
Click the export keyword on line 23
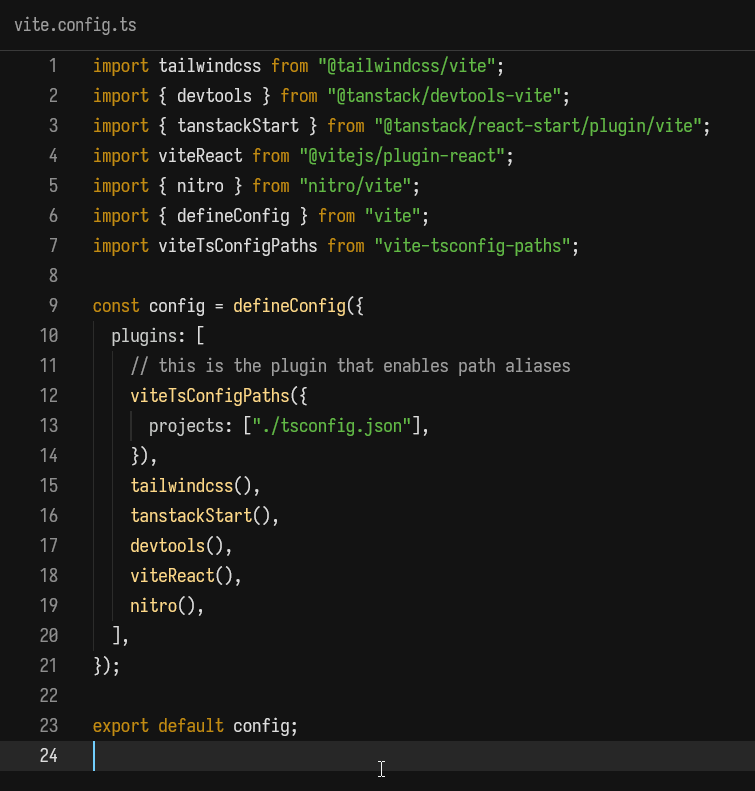coord(121,725)
